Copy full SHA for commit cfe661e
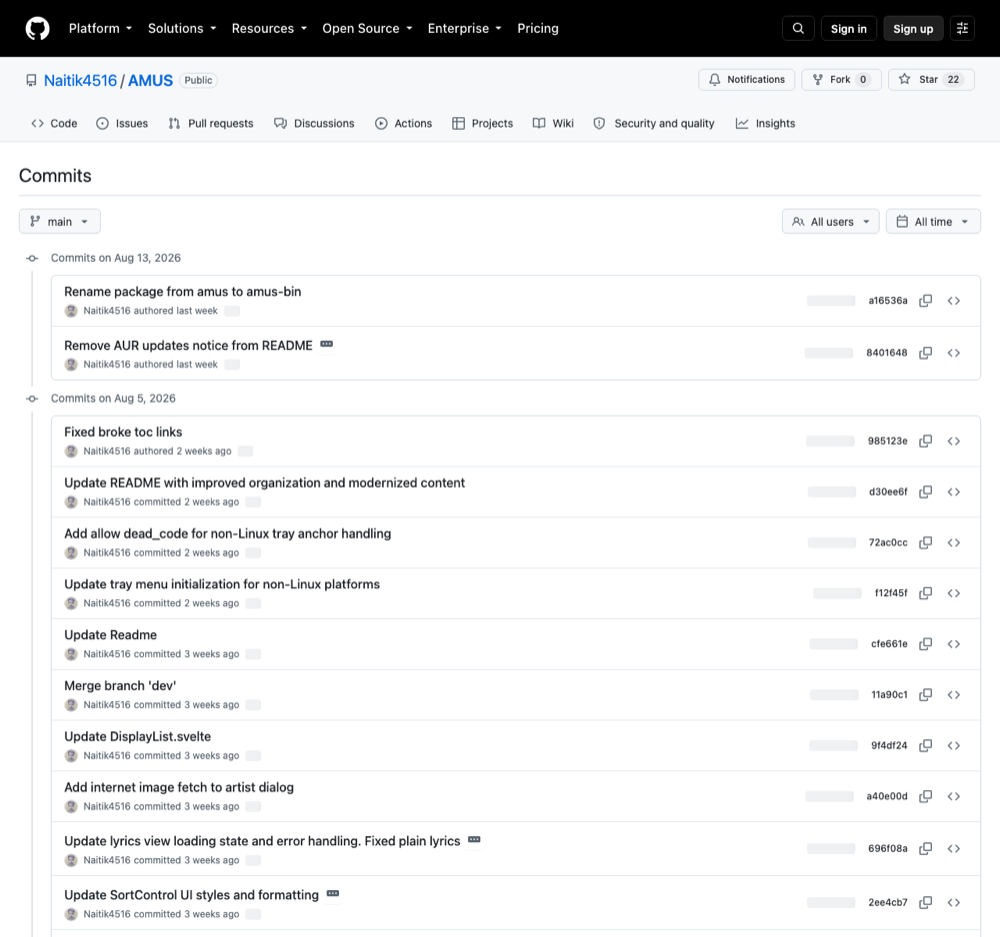1000x937 pixels. 925,644
